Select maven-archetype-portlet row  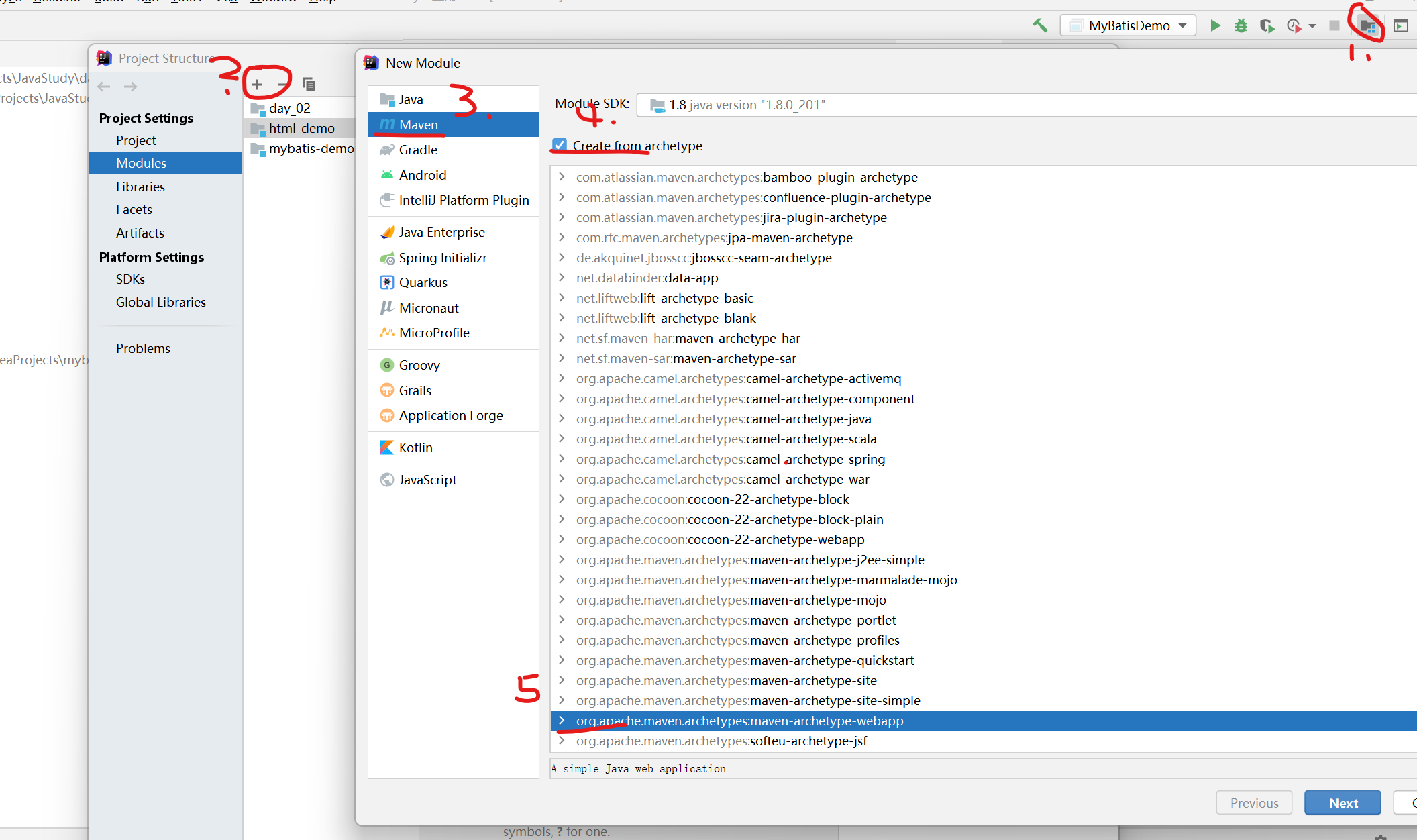pyautogui.click(x=984, y=620)
